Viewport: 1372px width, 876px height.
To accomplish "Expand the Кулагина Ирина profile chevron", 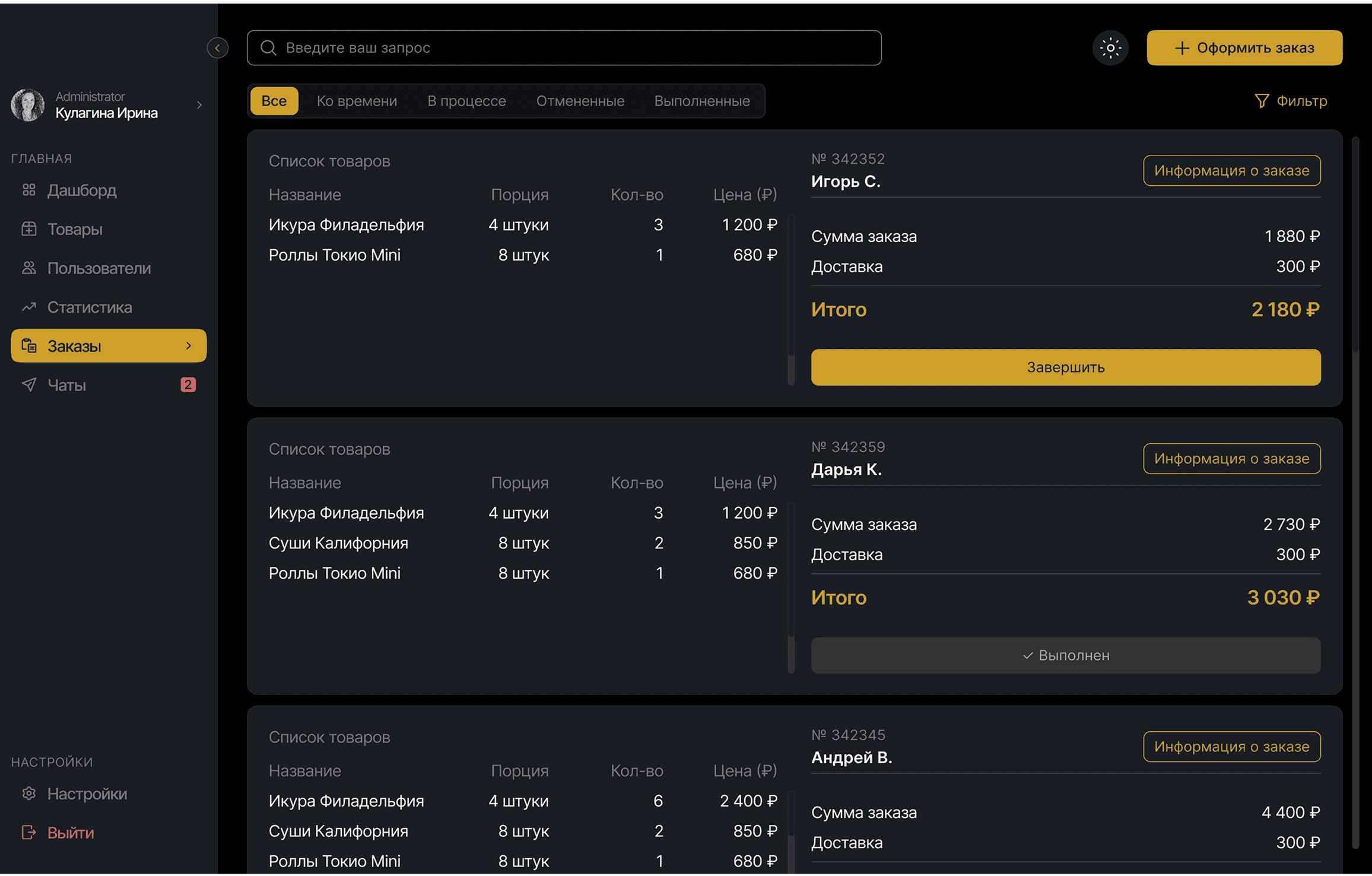I will pos(199,105).
